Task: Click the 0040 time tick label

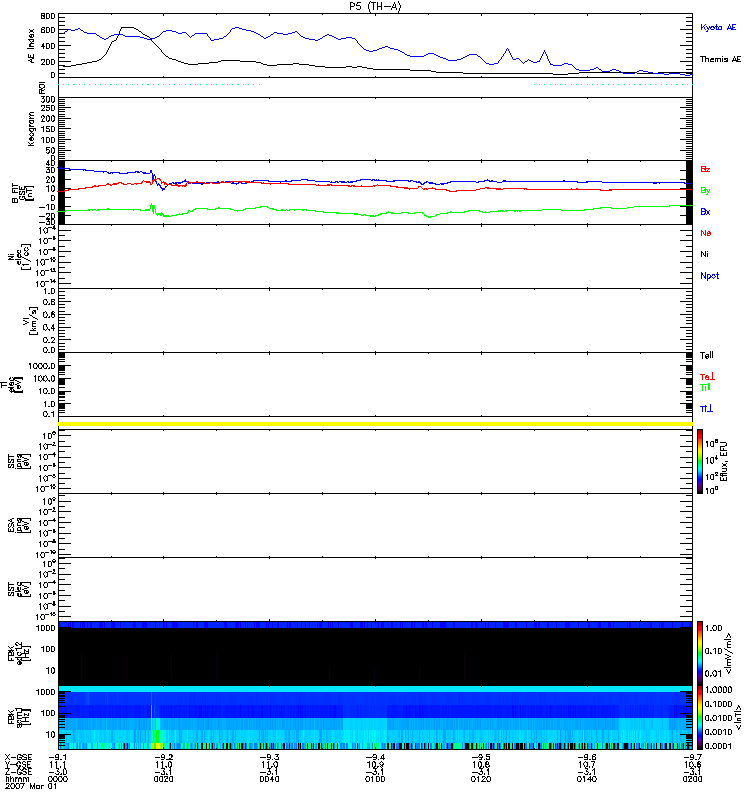Action: point(269,779)
